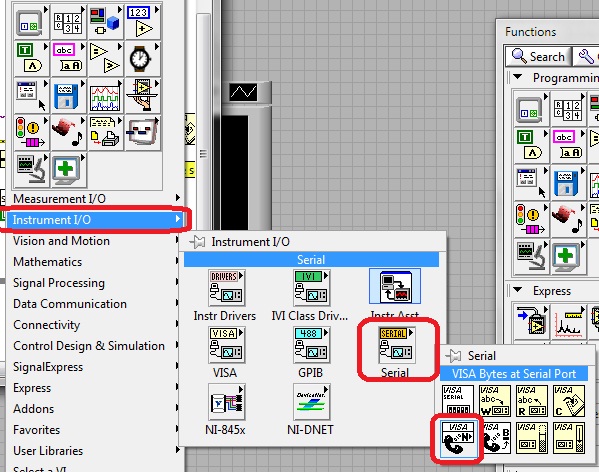Collapse the Programming section in Functions window

click(x=518, y=77)
